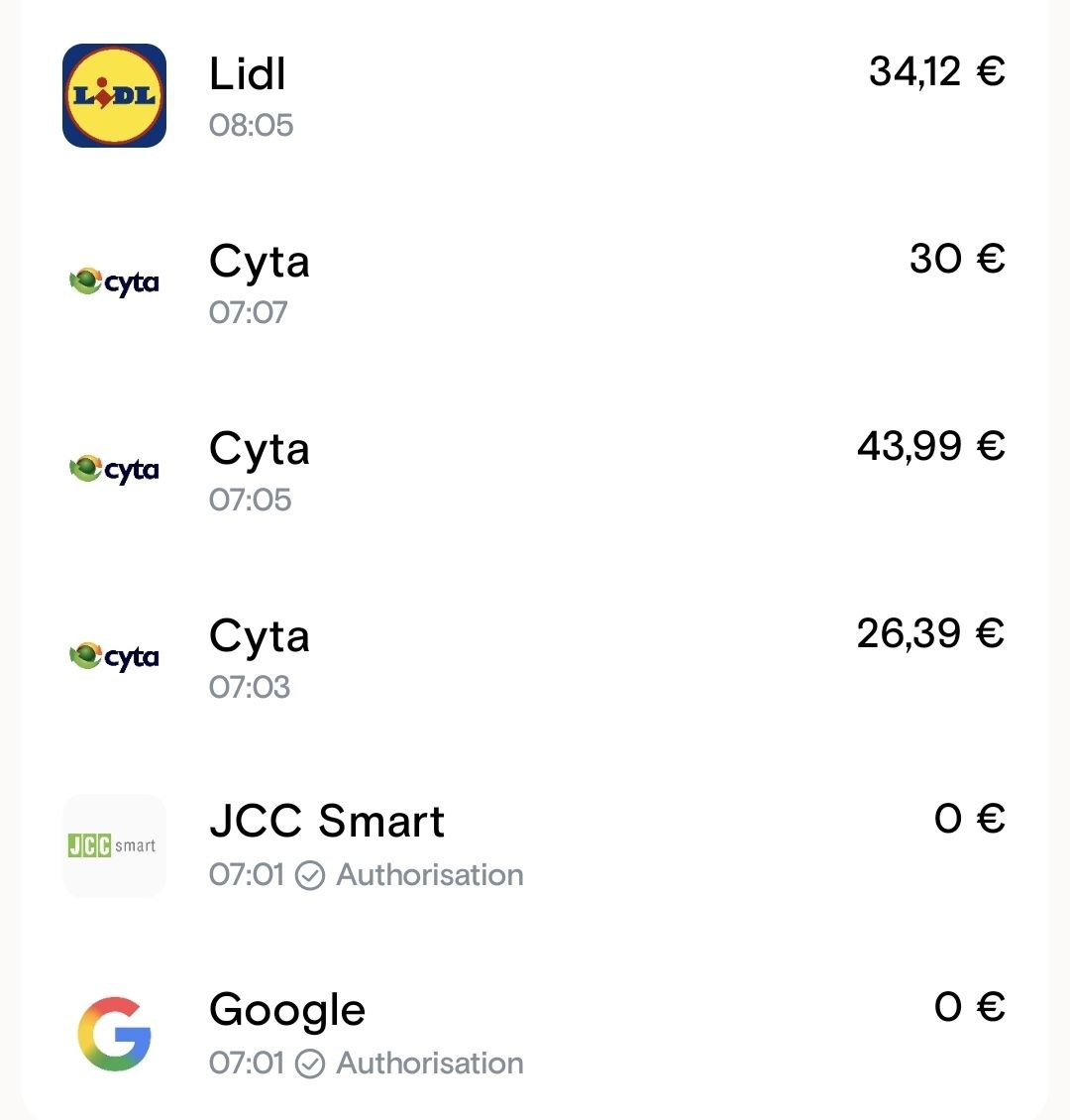Open the JCC Smart transaction title

coord(327,822)
